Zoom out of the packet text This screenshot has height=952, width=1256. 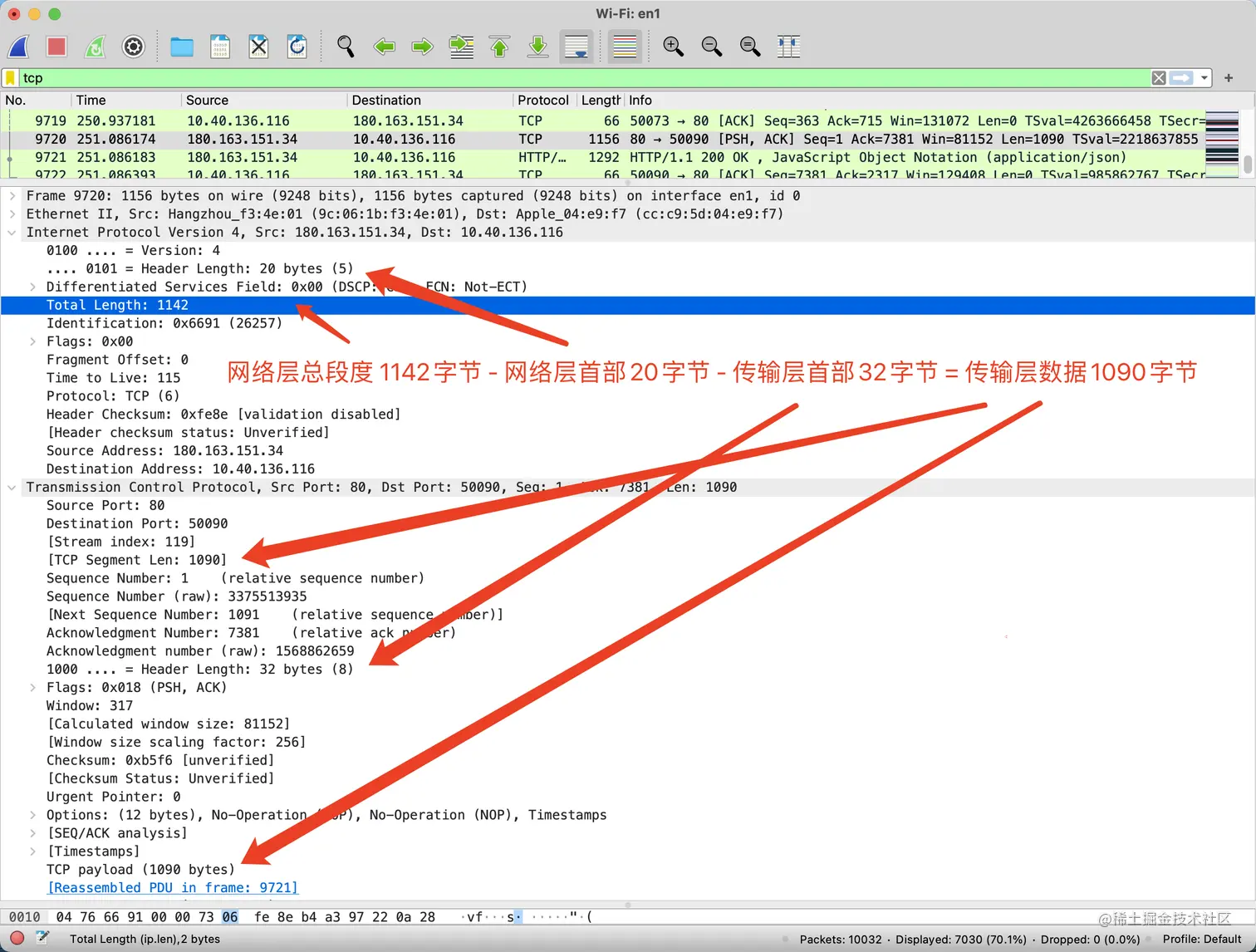coord(711,47)
